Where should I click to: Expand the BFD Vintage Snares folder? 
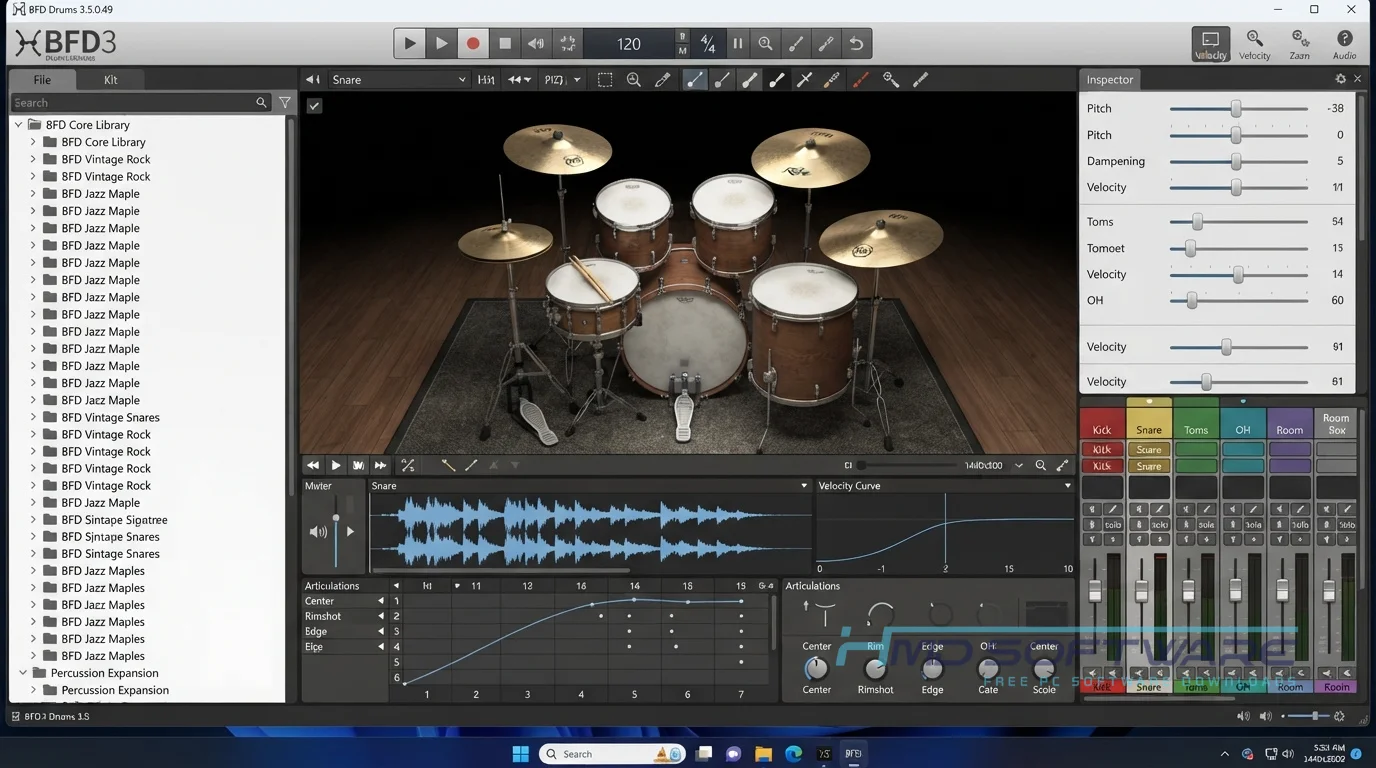point(33,417)
